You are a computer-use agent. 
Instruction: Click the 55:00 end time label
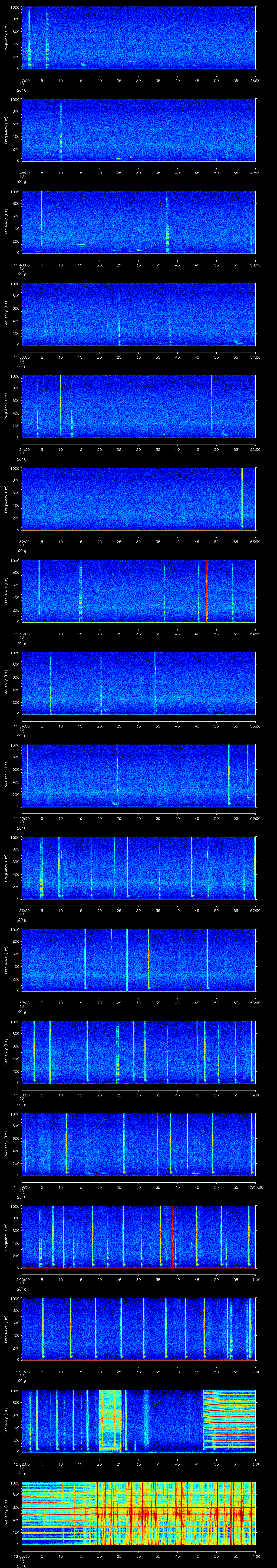255,726
